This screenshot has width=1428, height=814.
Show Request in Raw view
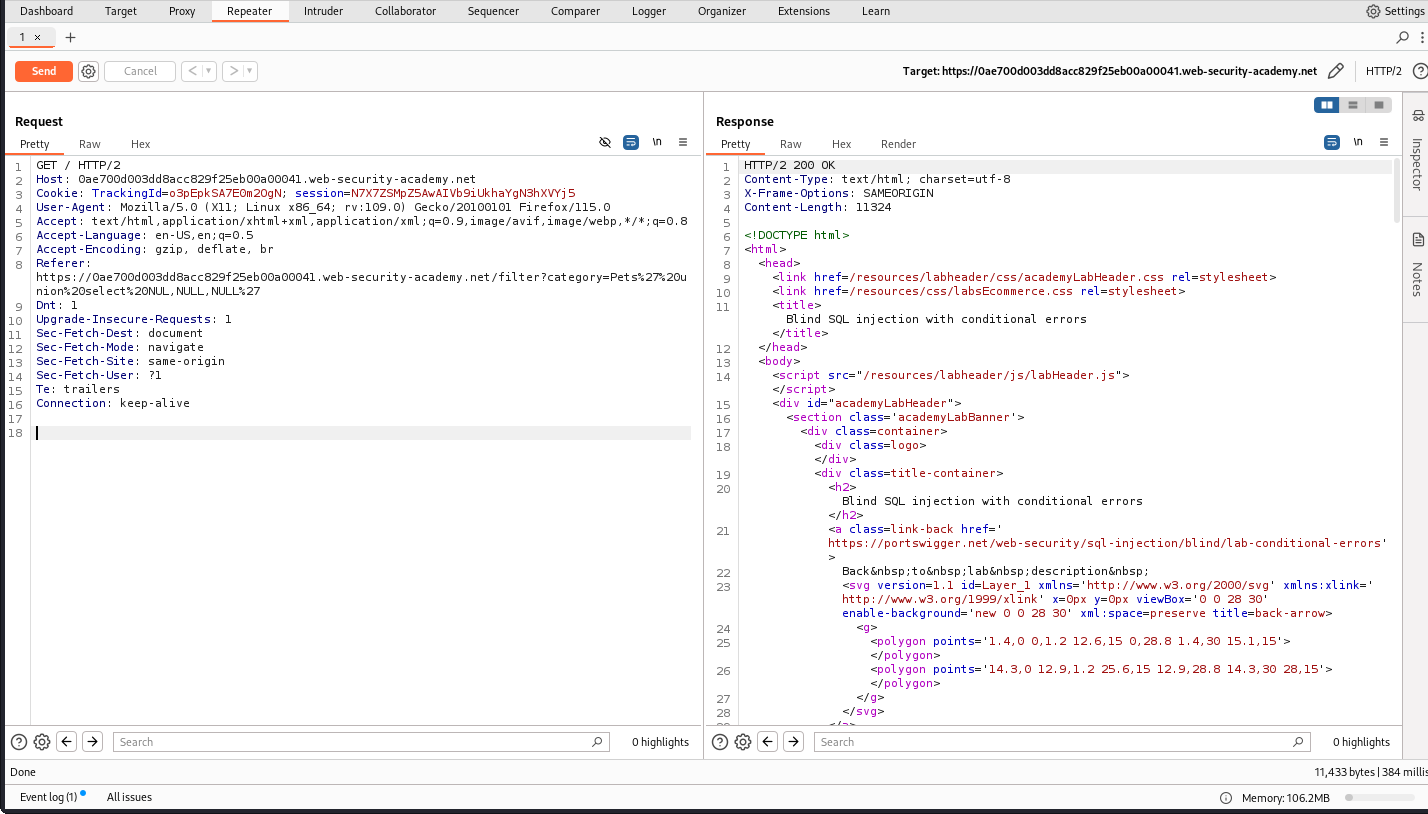coord(90,144)
